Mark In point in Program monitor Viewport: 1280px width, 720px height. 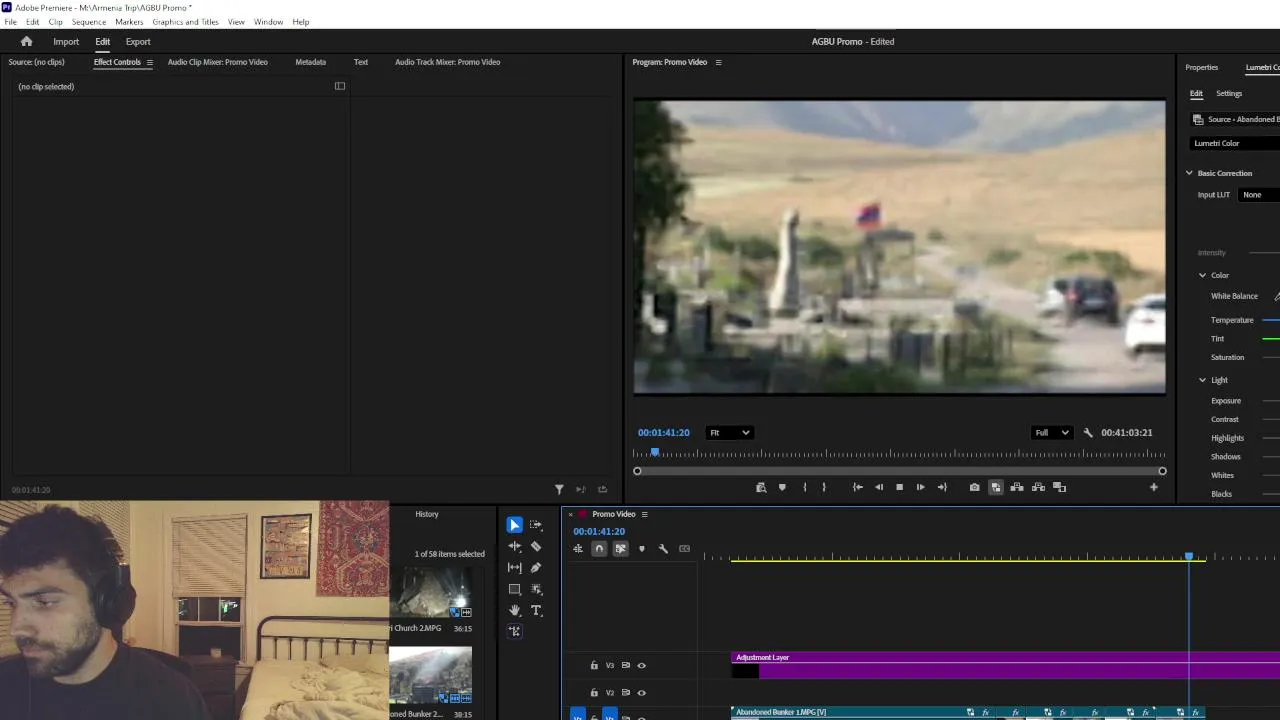click(804, 487)
